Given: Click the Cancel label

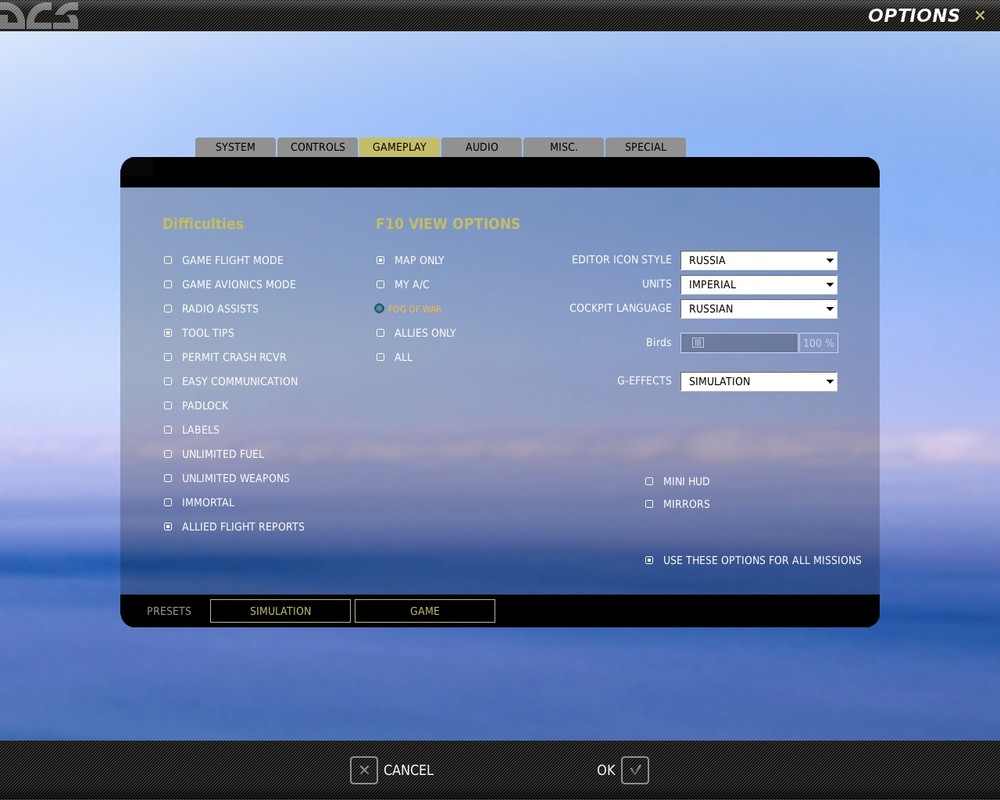Looking at the screenshot, I should coord(408,770).
